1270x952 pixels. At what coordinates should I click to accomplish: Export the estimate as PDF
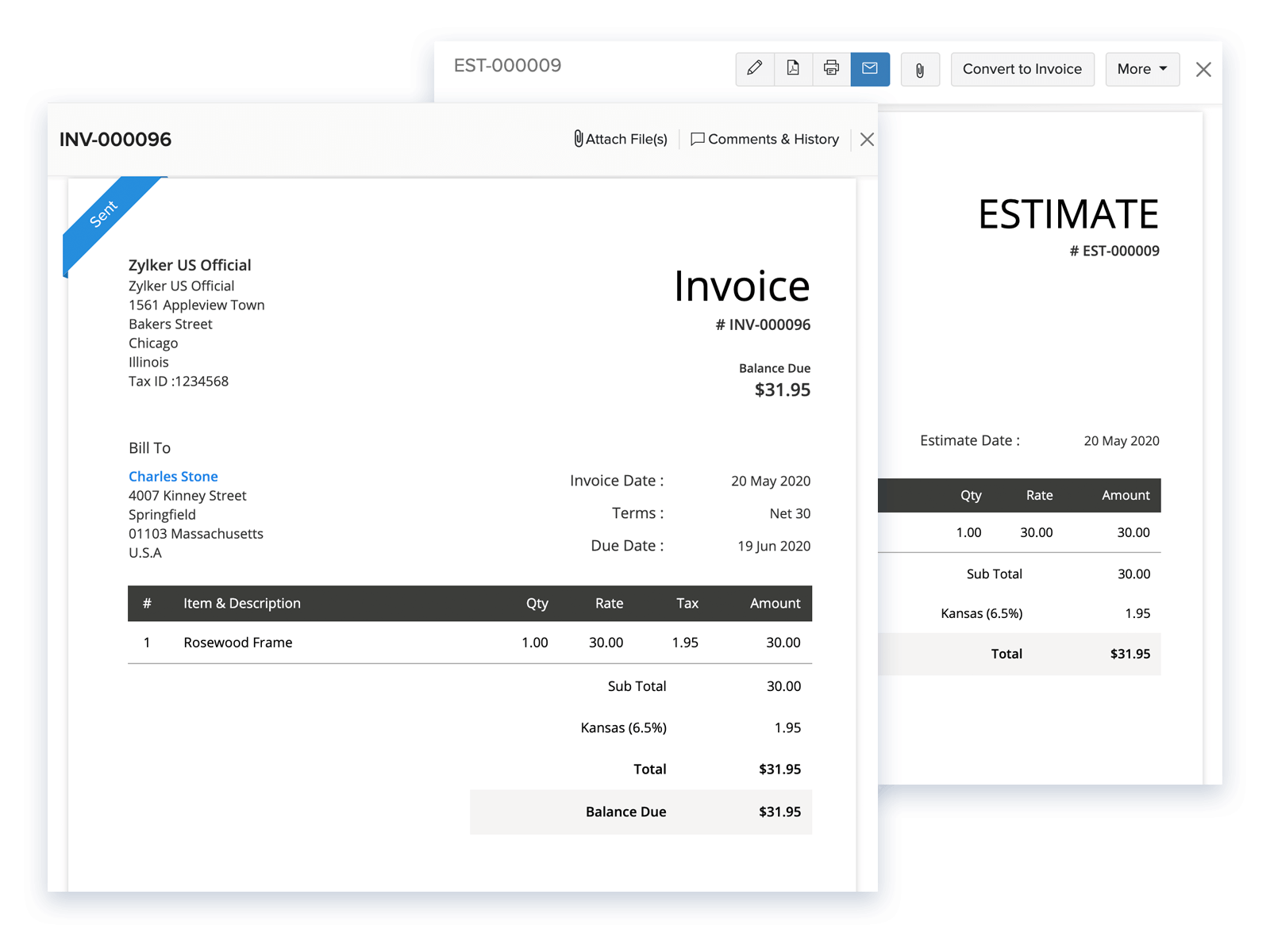[792, 69]
